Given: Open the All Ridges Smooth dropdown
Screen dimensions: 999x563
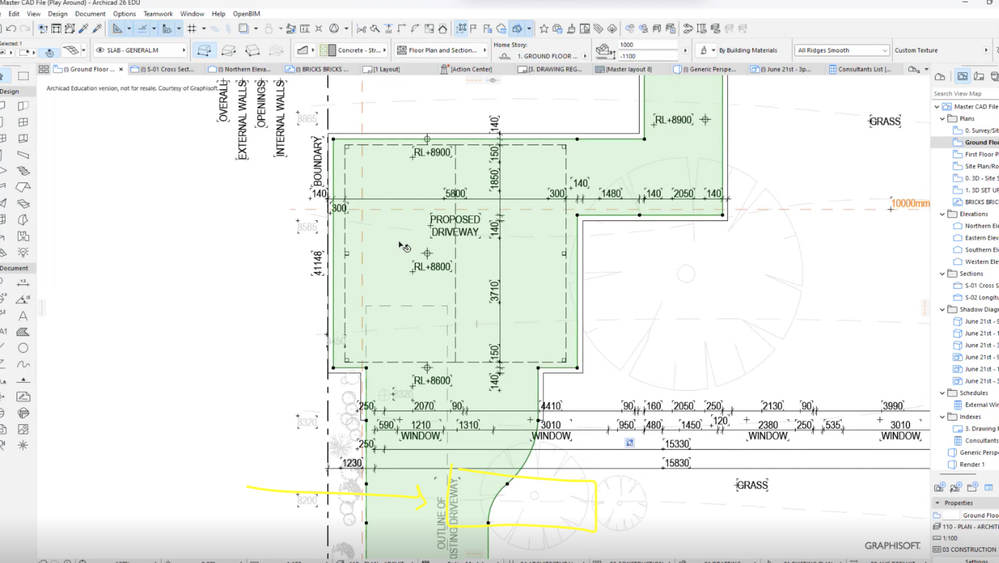Looking at the screenshot, I should tap(841, 50).
